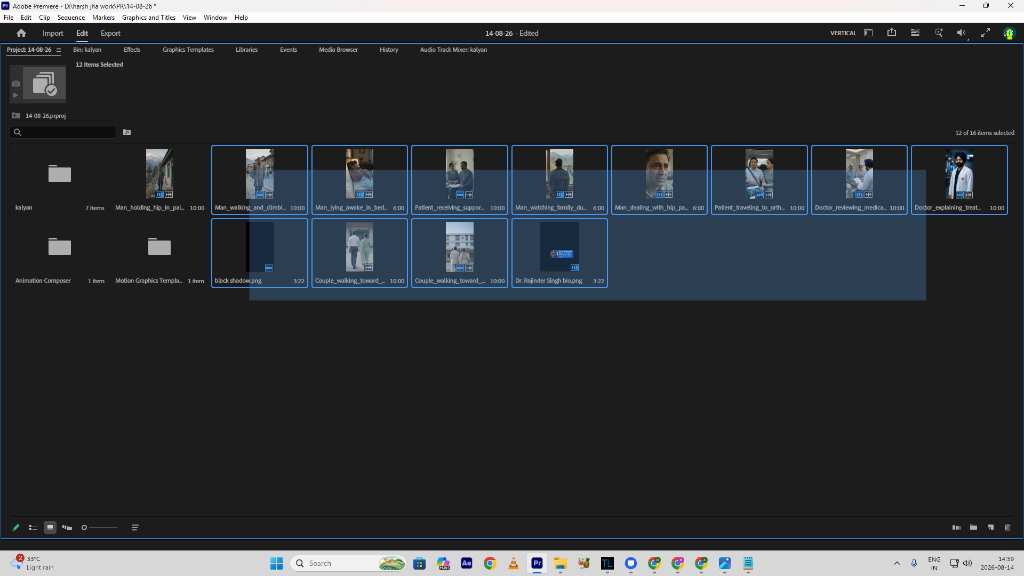Open the Import workspace
1024x576 pixels.
(x=53, y=33)
